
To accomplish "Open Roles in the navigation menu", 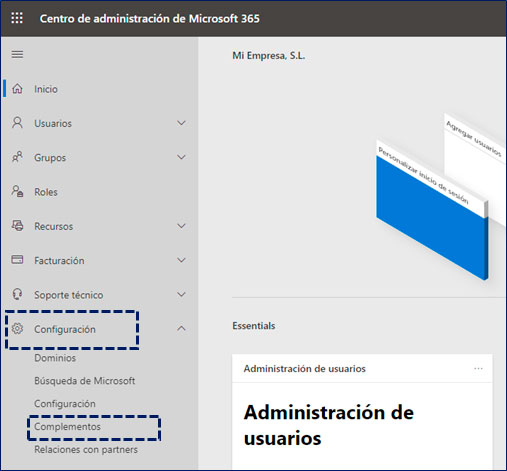I will tap(46, 192).
